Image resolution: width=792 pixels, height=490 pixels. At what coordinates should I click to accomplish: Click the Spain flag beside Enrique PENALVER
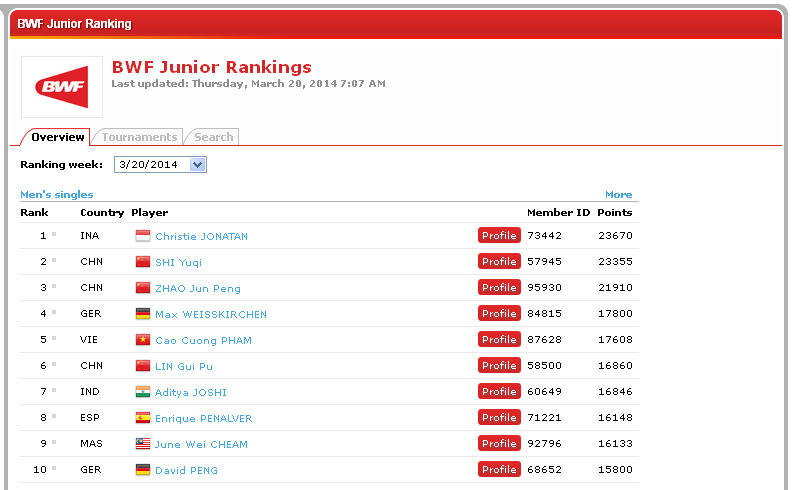pyautogui.click(x=142, y=418)
